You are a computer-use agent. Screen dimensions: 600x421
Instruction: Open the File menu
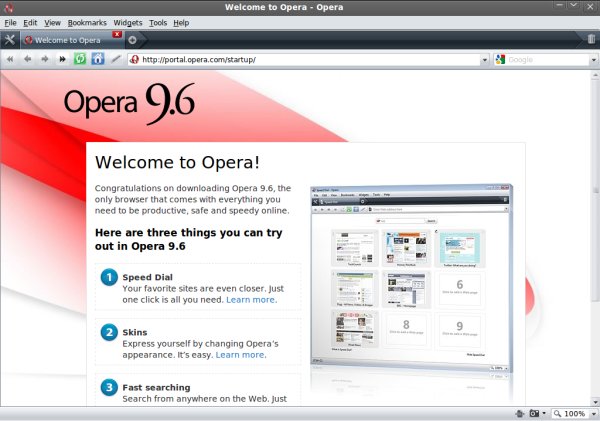click(10, 23)
